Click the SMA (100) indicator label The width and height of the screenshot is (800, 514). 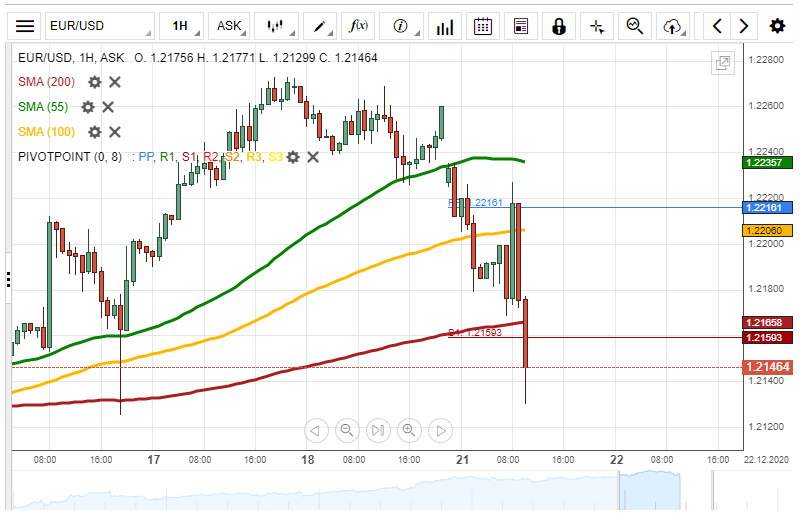click(x=46, y=132)
